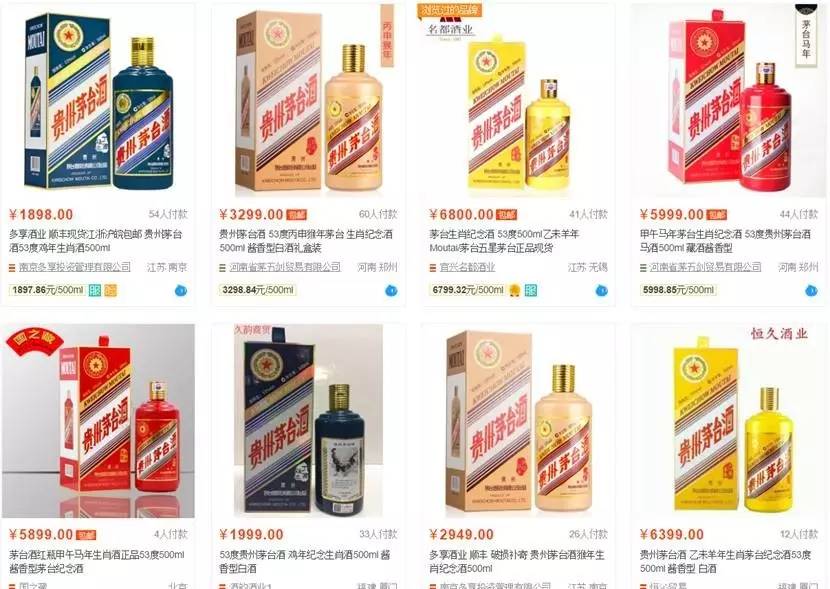
Task: Click the blue chat icon on the ¥3299.00 listing
Action: coord(391,291)
